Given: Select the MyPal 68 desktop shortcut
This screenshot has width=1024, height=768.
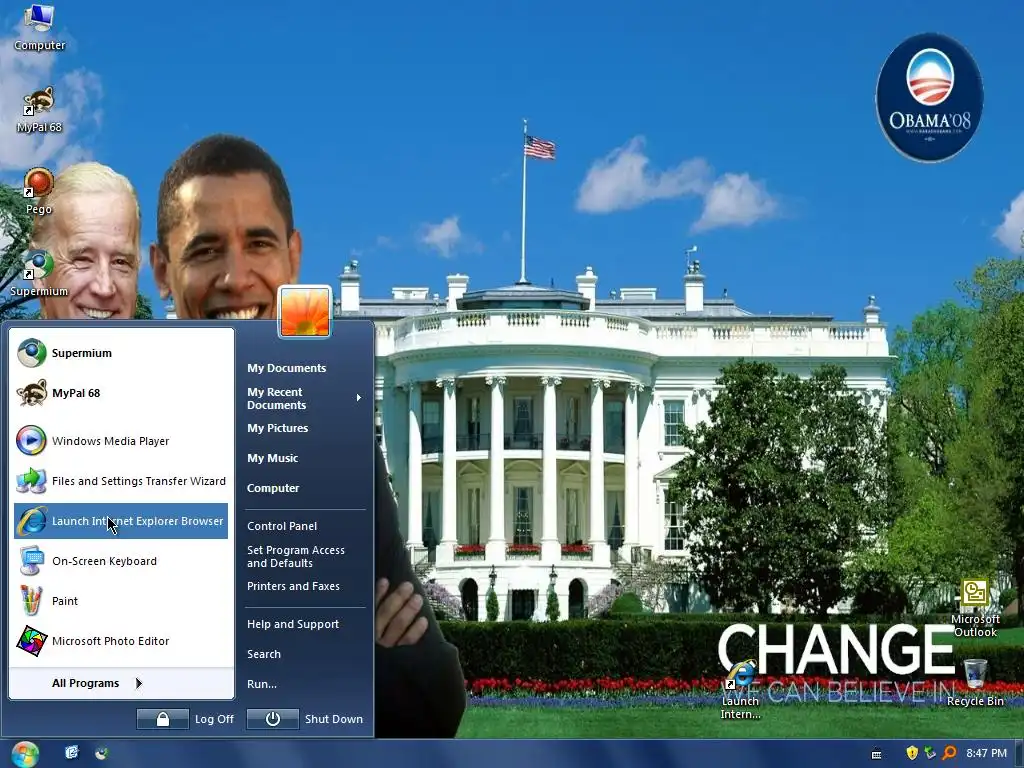Looking at the screenshot, I should coord(39,110).
